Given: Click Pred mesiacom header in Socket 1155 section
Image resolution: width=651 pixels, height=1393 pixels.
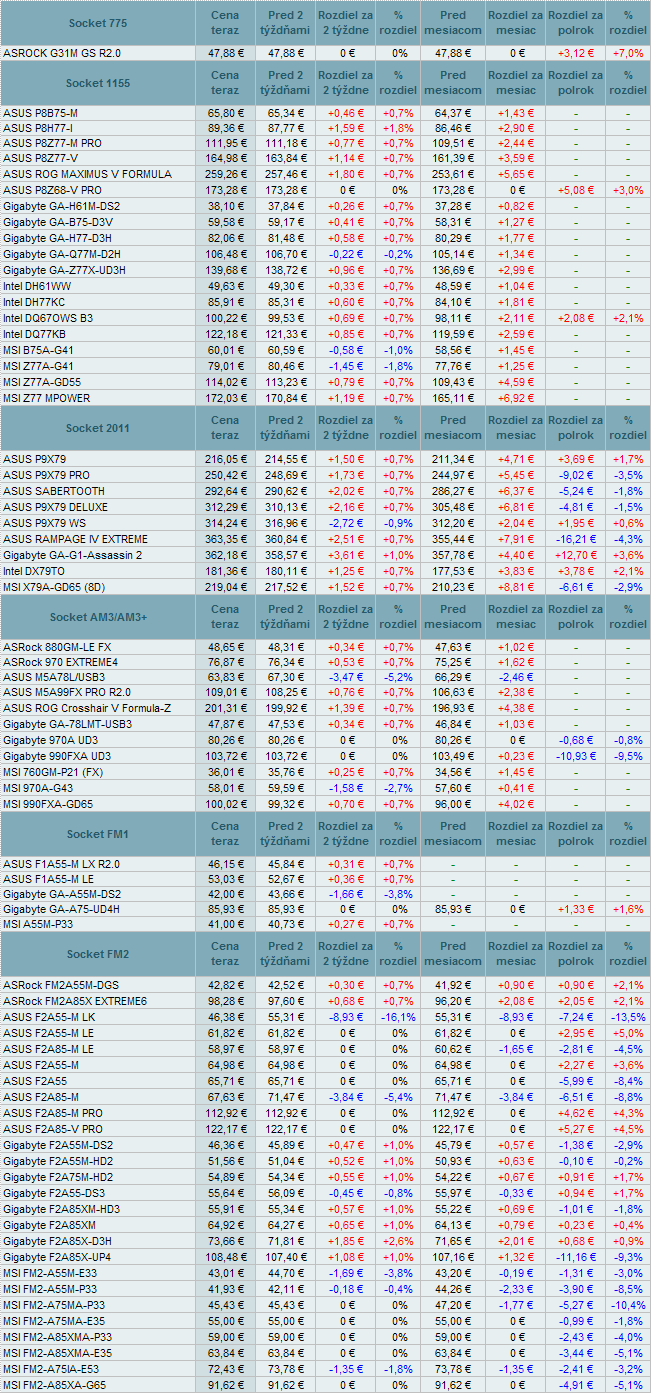Looking at the screenshot, I should [x=453, y=82].
